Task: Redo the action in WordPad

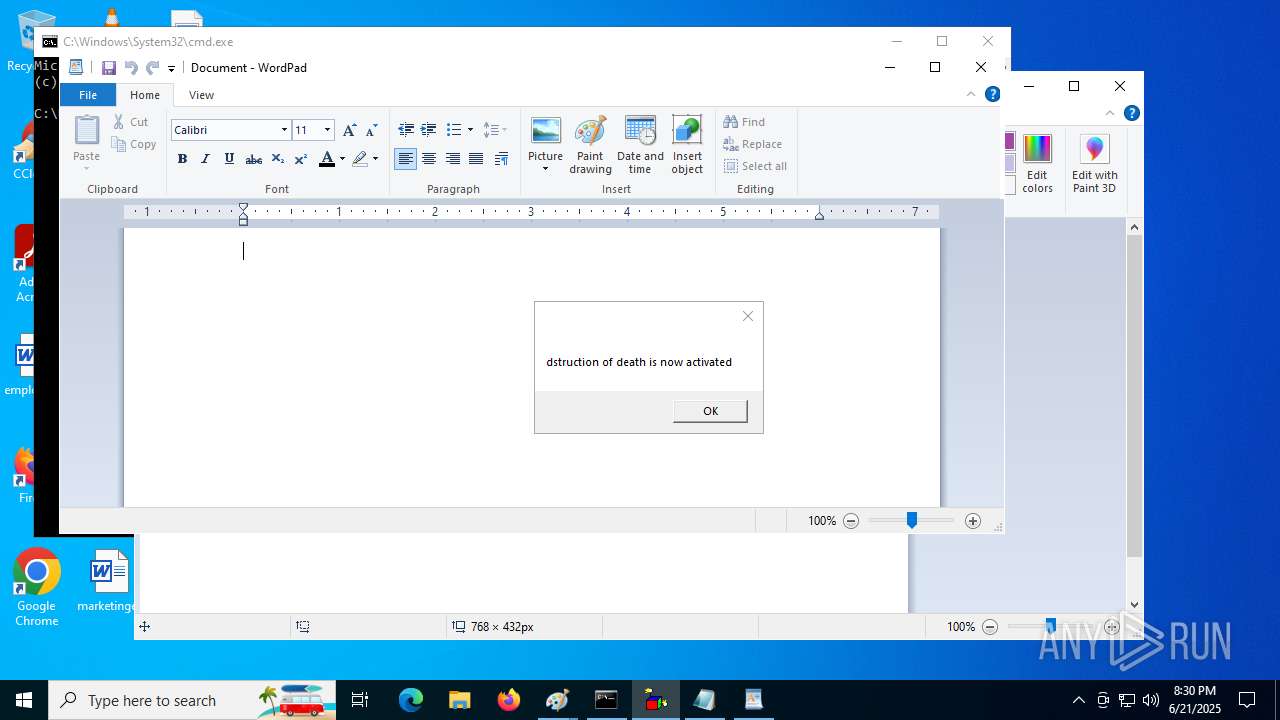Action: pos(153,68)
